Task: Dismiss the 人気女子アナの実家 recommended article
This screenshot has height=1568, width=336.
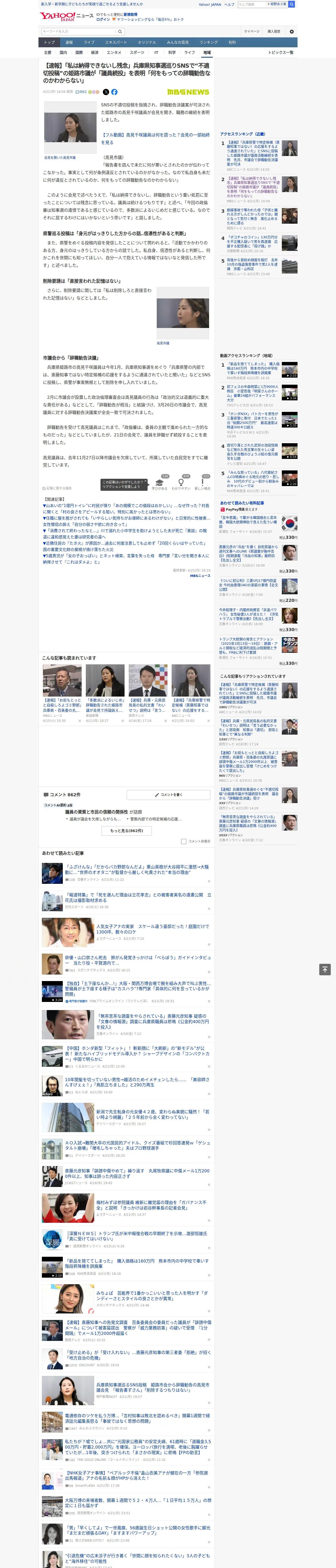Action: 209,945
